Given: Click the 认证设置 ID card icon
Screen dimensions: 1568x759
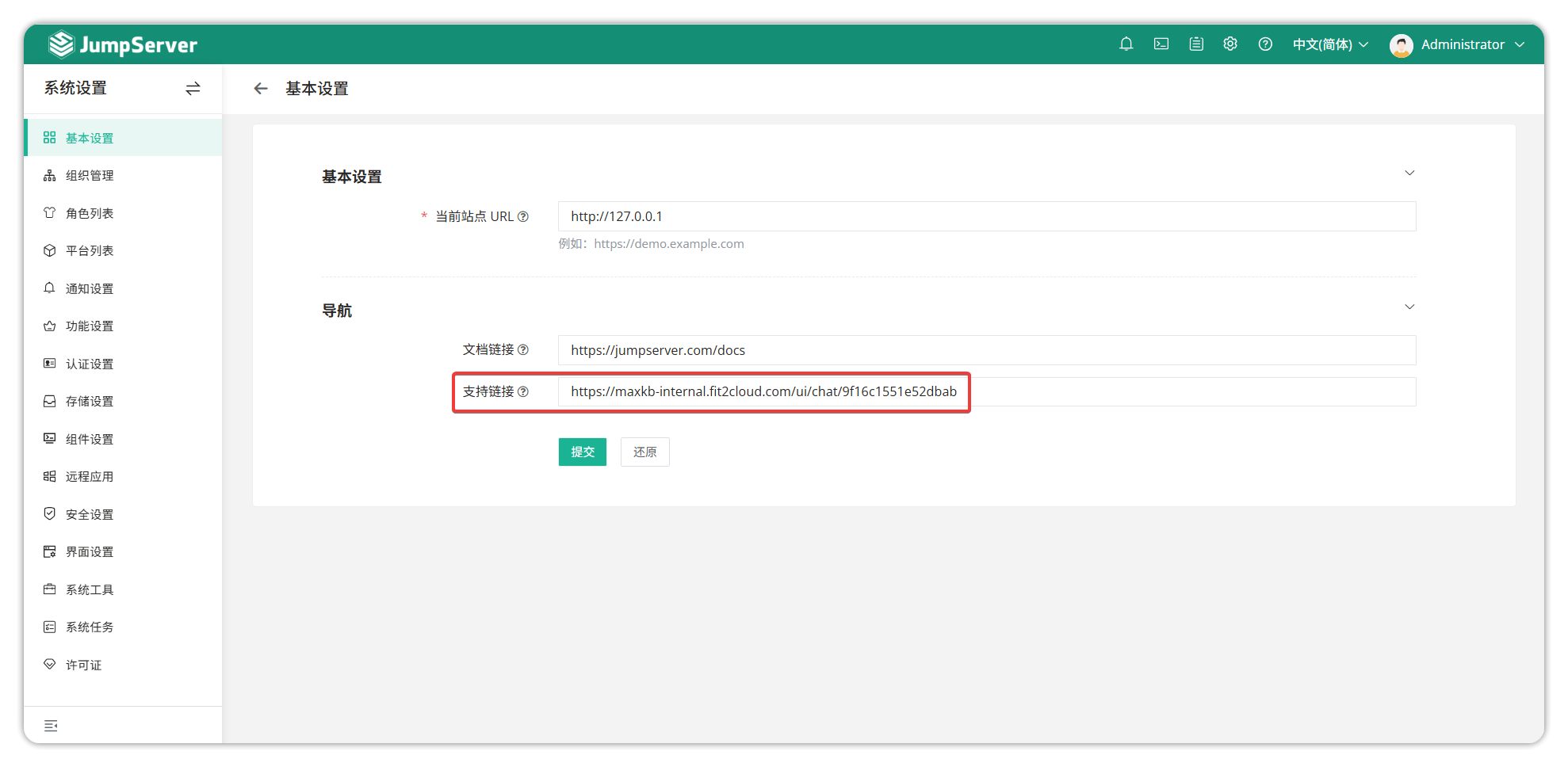Looking at the screenshot, I should point(50,364).
